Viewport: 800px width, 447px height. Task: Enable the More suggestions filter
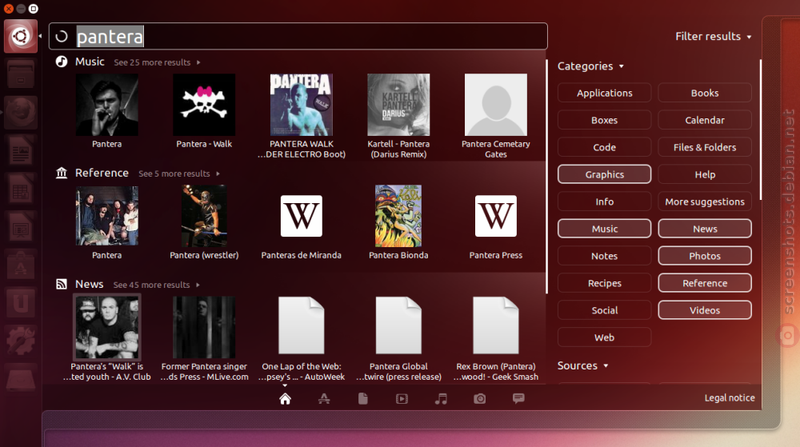[705, 202]
